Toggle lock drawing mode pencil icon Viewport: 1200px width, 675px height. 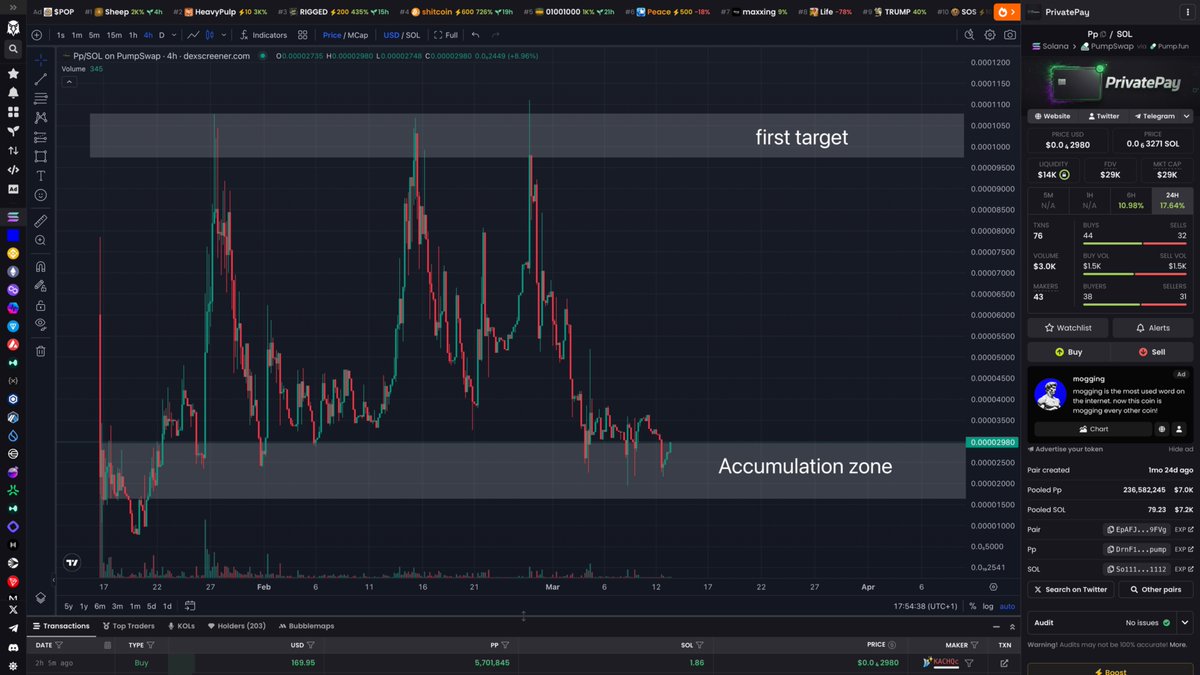(x=41, y=286)
